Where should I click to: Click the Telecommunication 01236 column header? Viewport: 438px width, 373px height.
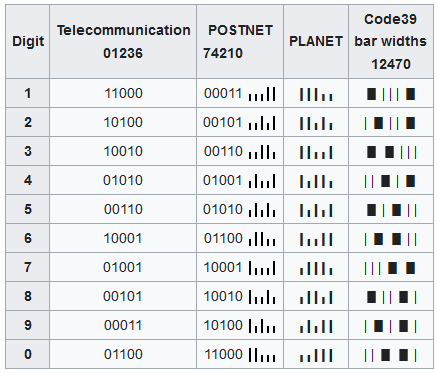point(123,41)
